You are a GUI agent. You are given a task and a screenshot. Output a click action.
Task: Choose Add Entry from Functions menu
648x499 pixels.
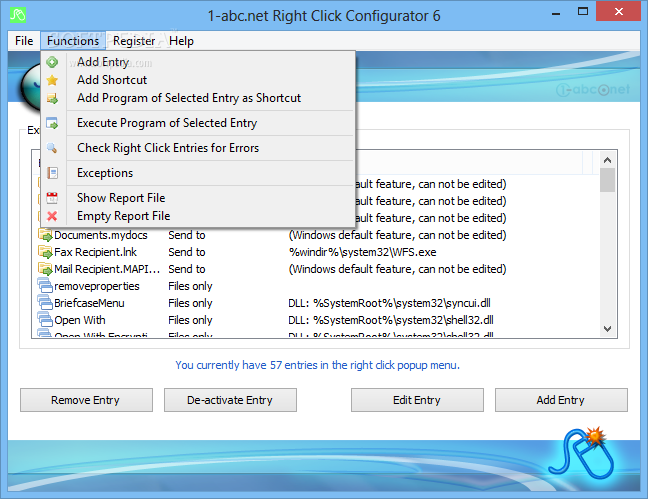198,62
